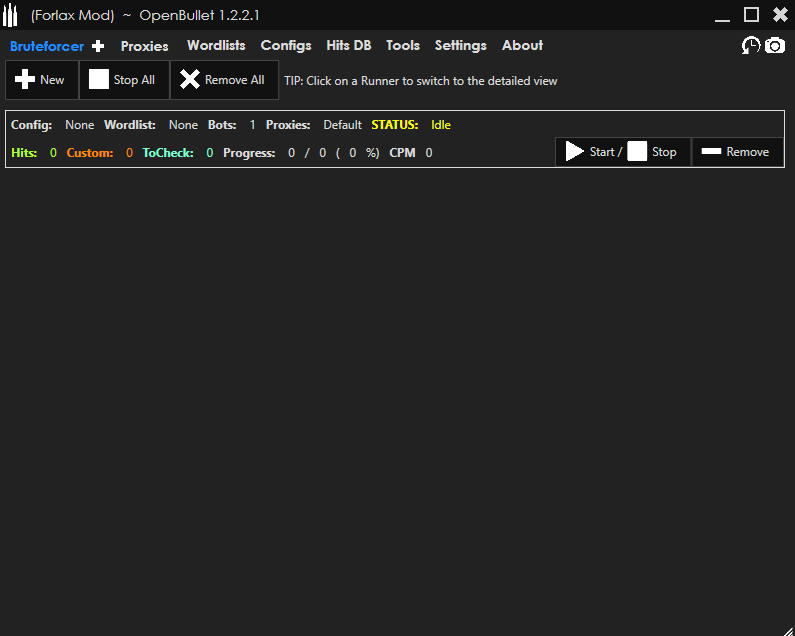Viewport: 795px width, 636px height.
Task: Open the Bruteforcer tab
Action: coord(47,46)
